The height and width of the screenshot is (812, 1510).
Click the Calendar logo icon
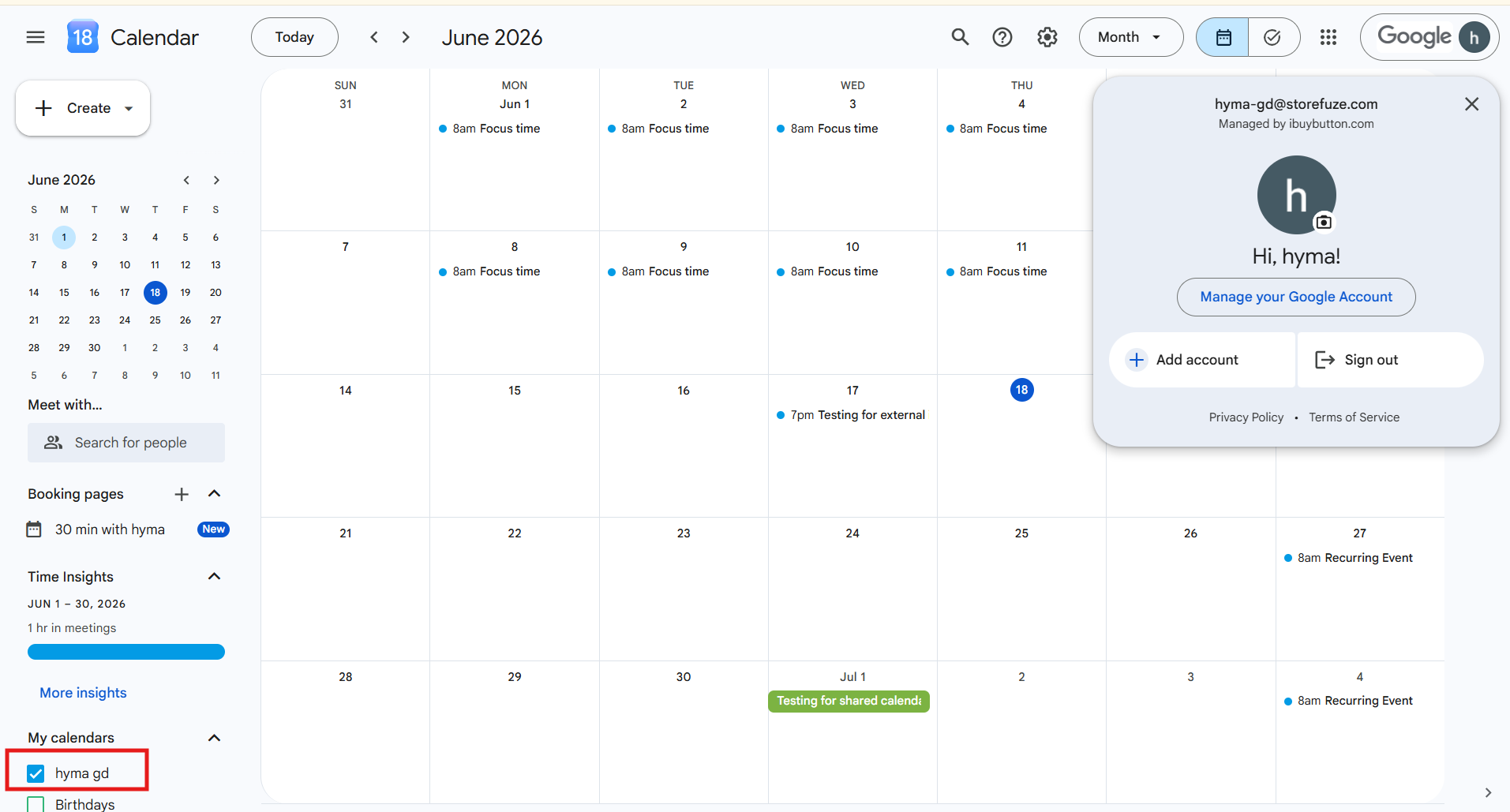[x=83, y=37]
